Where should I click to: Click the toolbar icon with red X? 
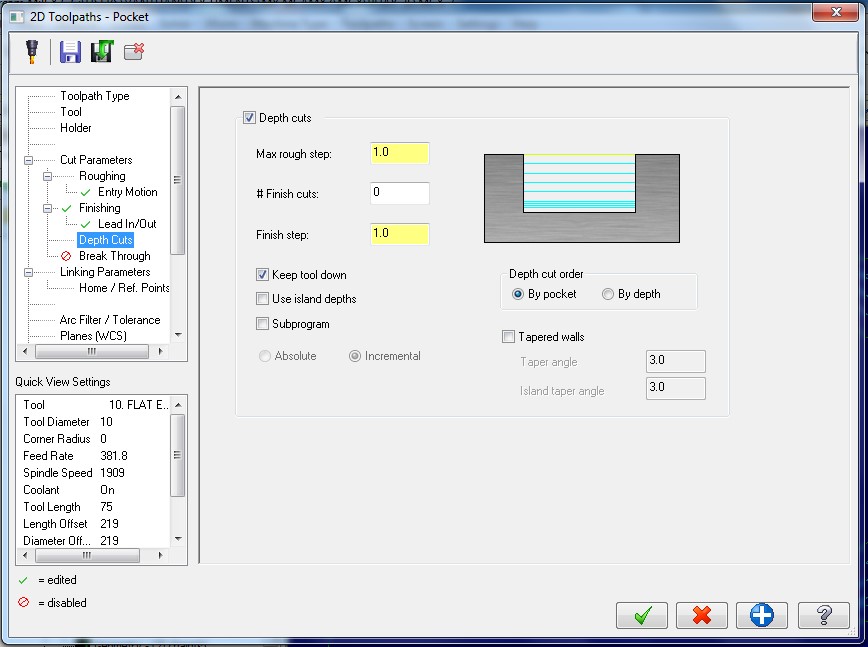click(134, 51)
